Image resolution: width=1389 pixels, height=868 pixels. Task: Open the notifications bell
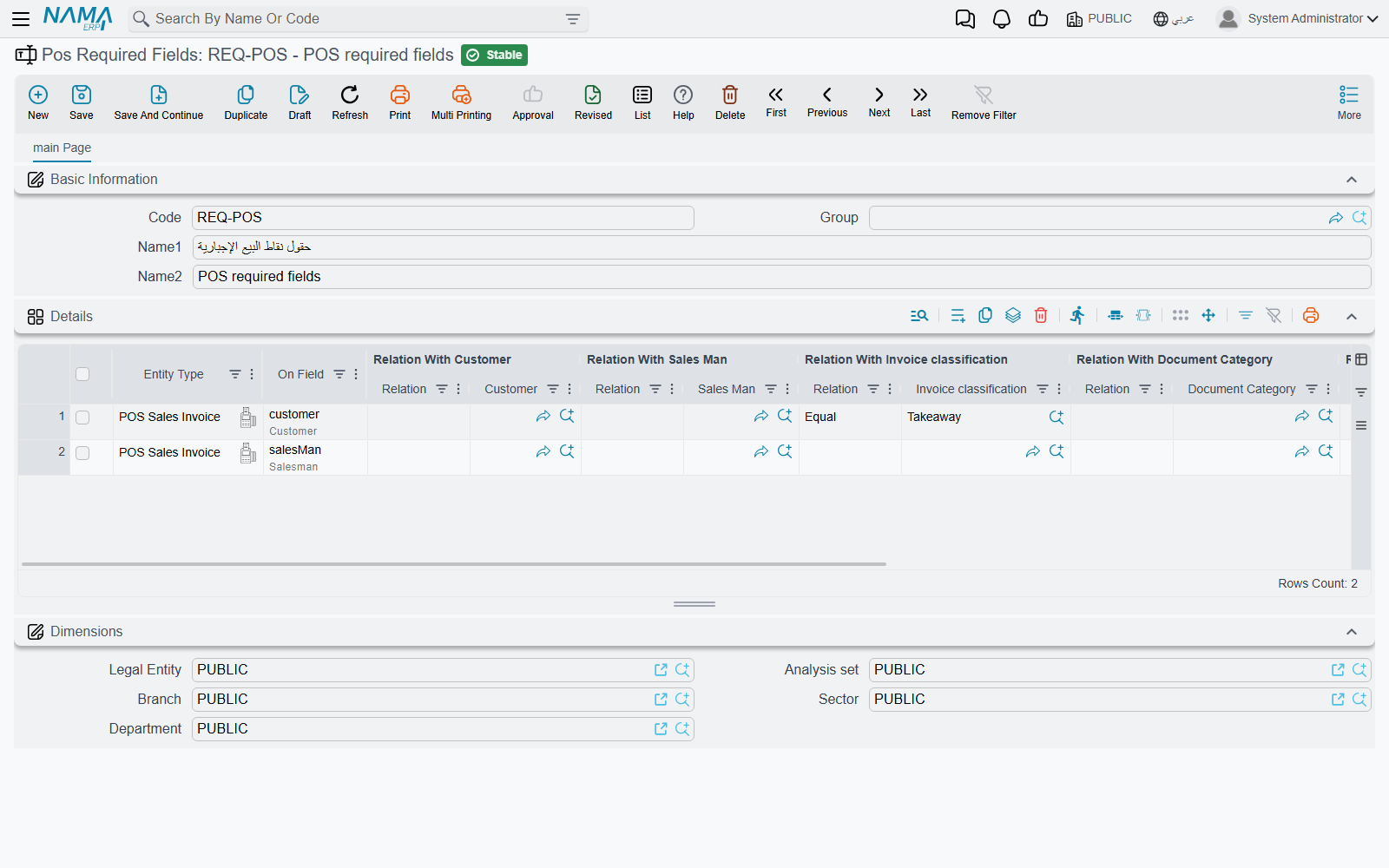coord(1002,19)
